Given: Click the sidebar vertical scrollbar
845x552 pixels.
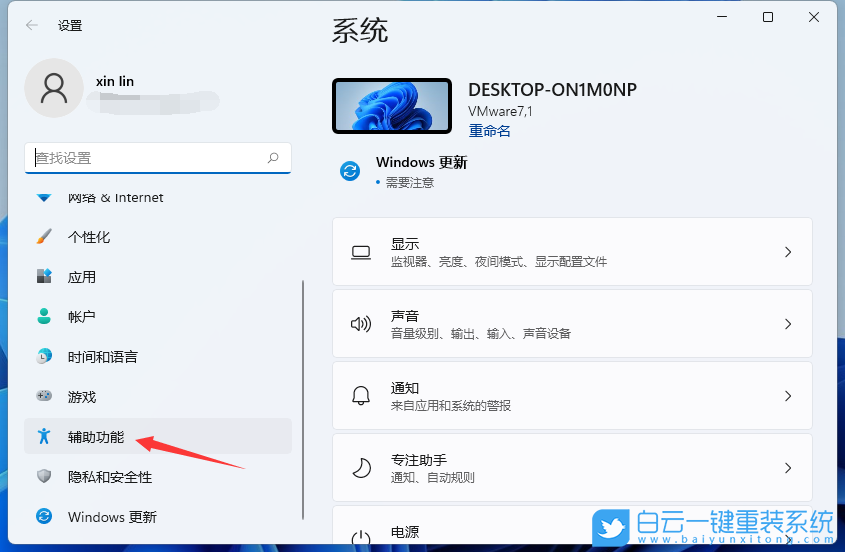Looking at the screenshot, I should tap(303, 399).
